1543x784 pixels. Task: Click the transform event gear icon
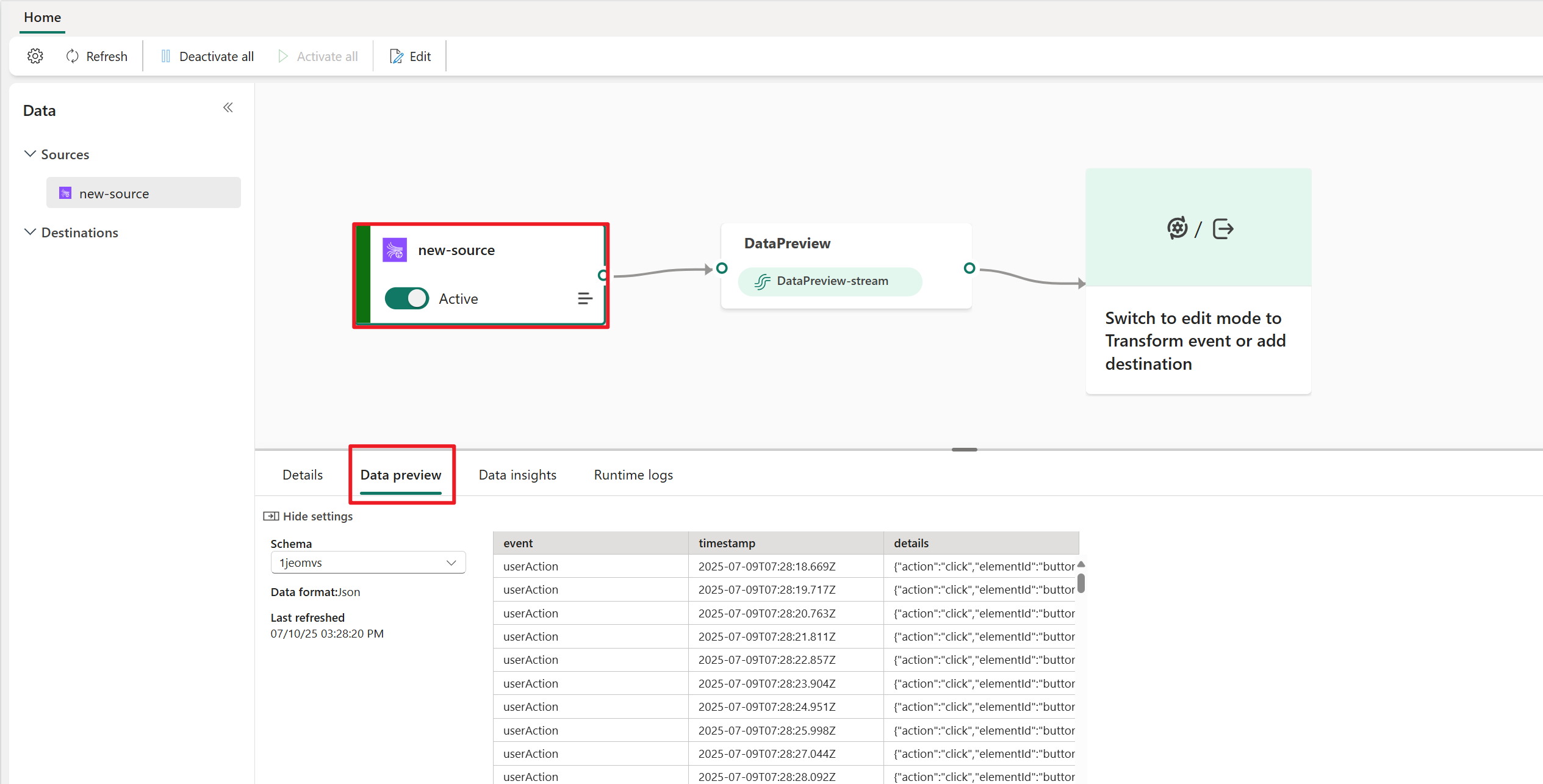(x=1177, y=228)
